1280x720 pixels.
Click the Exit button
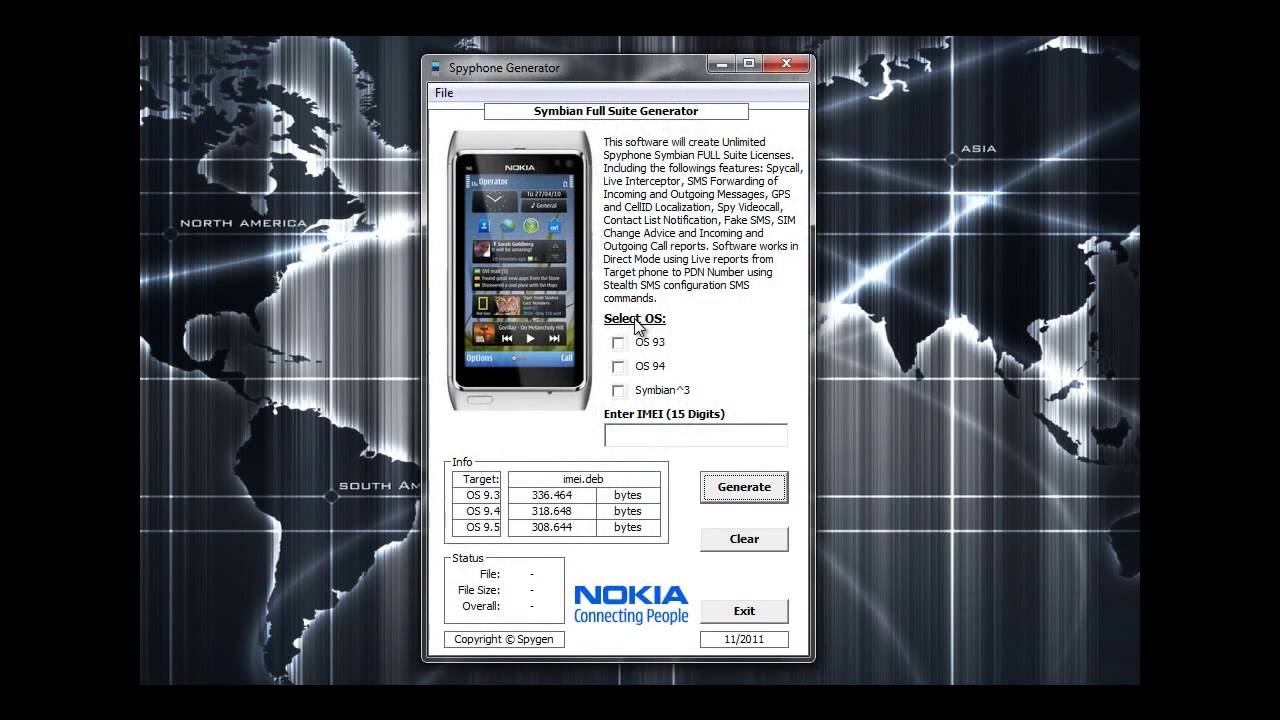pyautogui.click(x=744, y=611)
